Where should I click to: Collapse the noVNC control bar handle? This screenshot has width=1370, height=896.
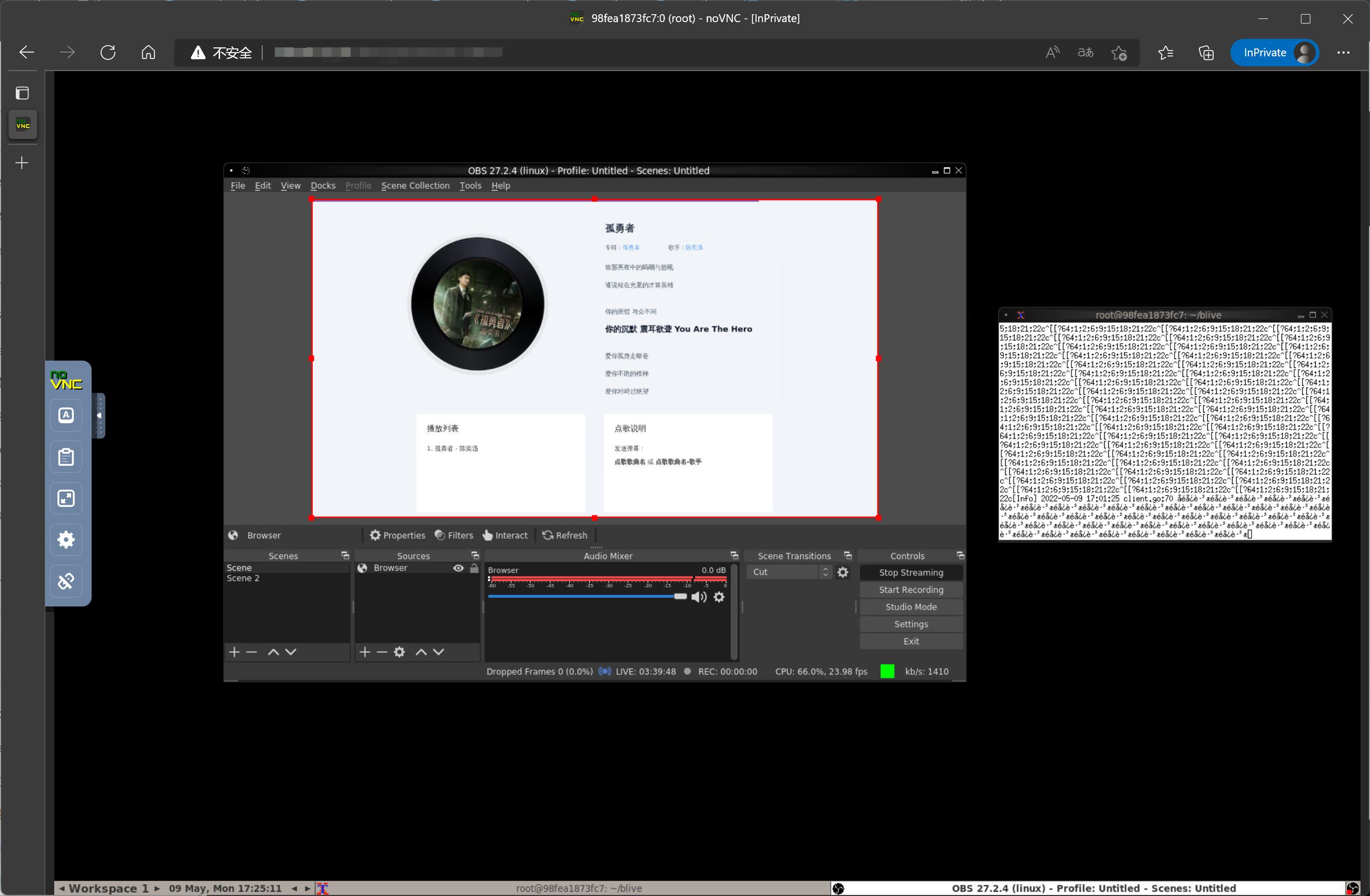99,415
